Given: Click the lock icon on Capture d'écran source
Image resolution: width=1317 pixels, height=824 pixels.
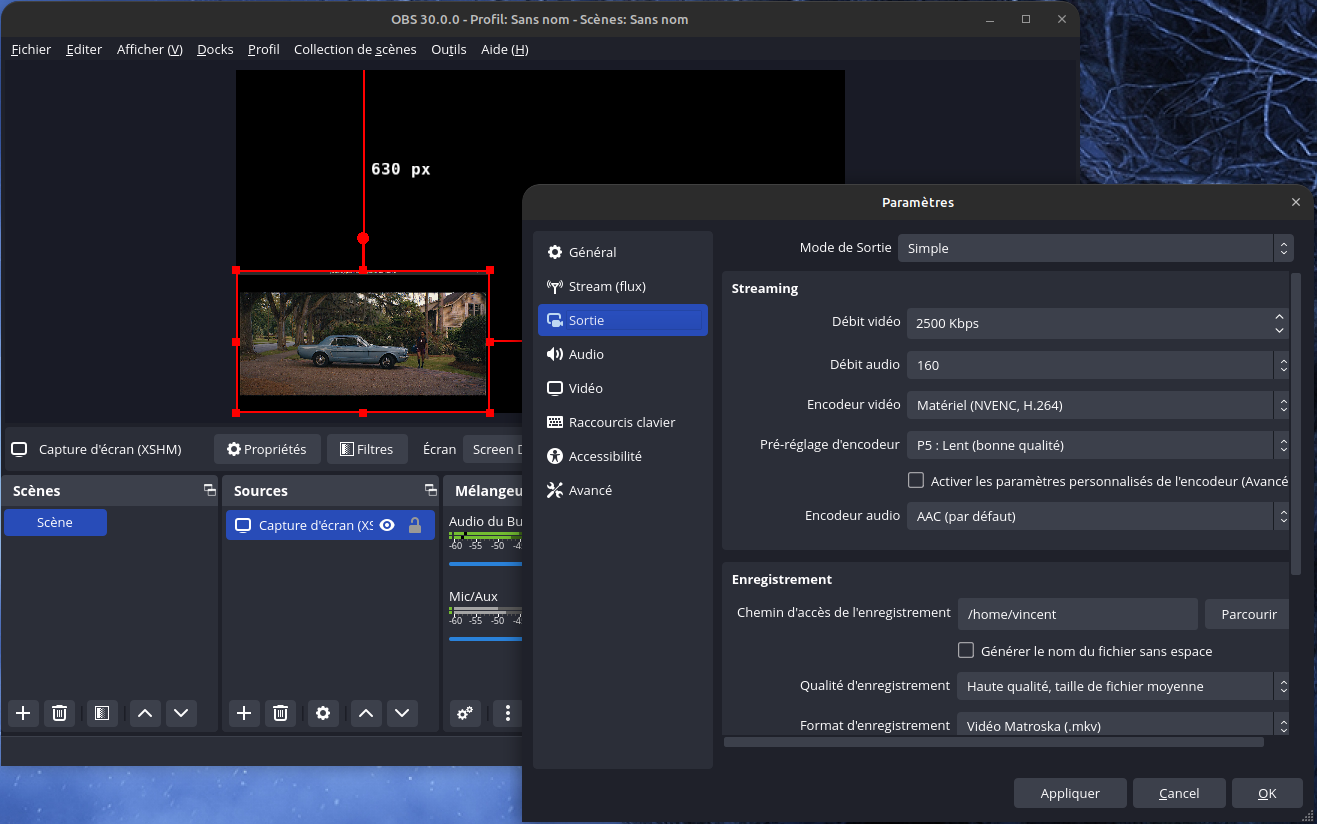Looking at the screenshot, I should pyautogui.click(x=415, y=525).
